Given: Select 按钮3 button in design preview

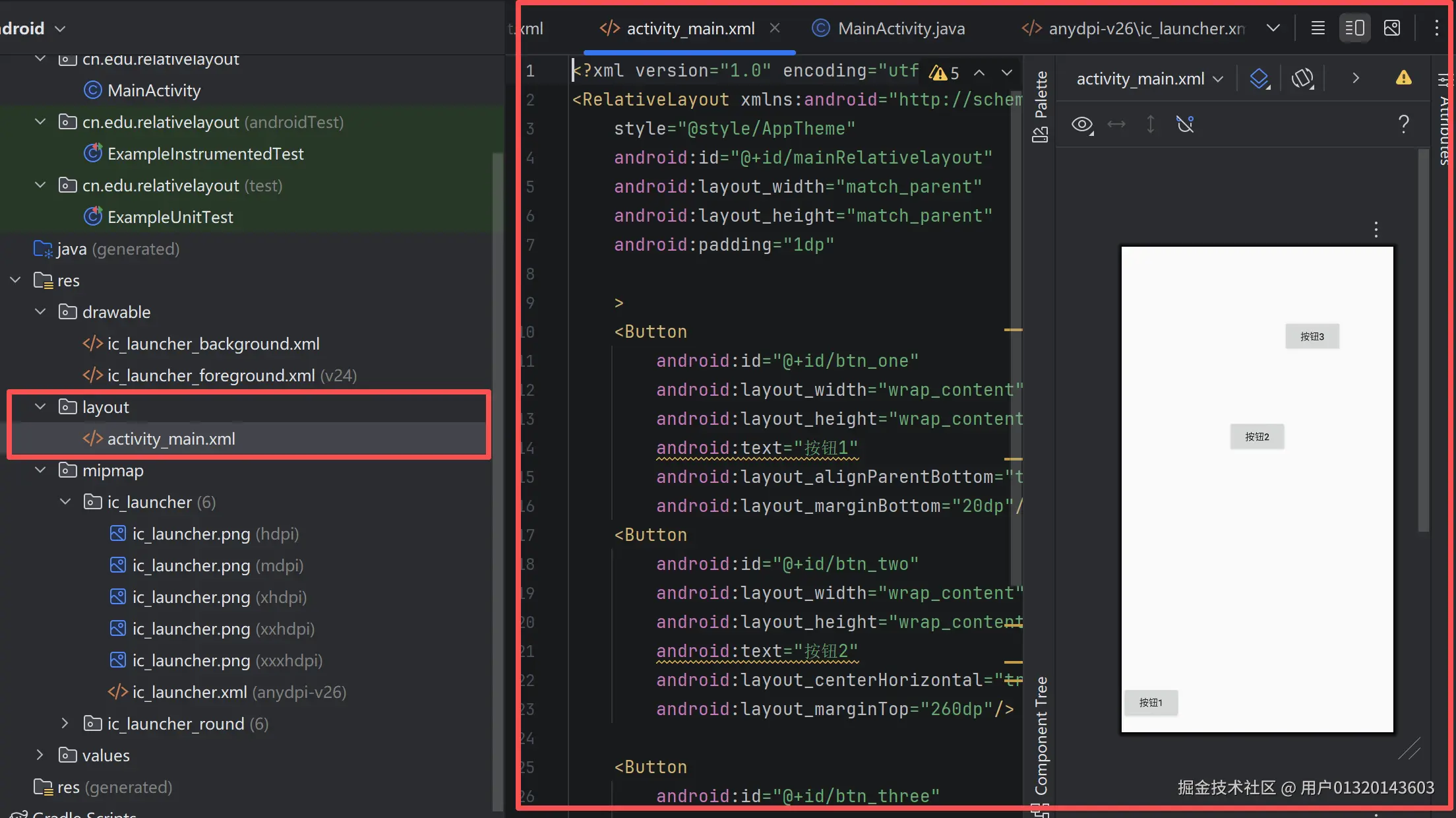Looking at the screenshot, I should [x=1312, y=336].
